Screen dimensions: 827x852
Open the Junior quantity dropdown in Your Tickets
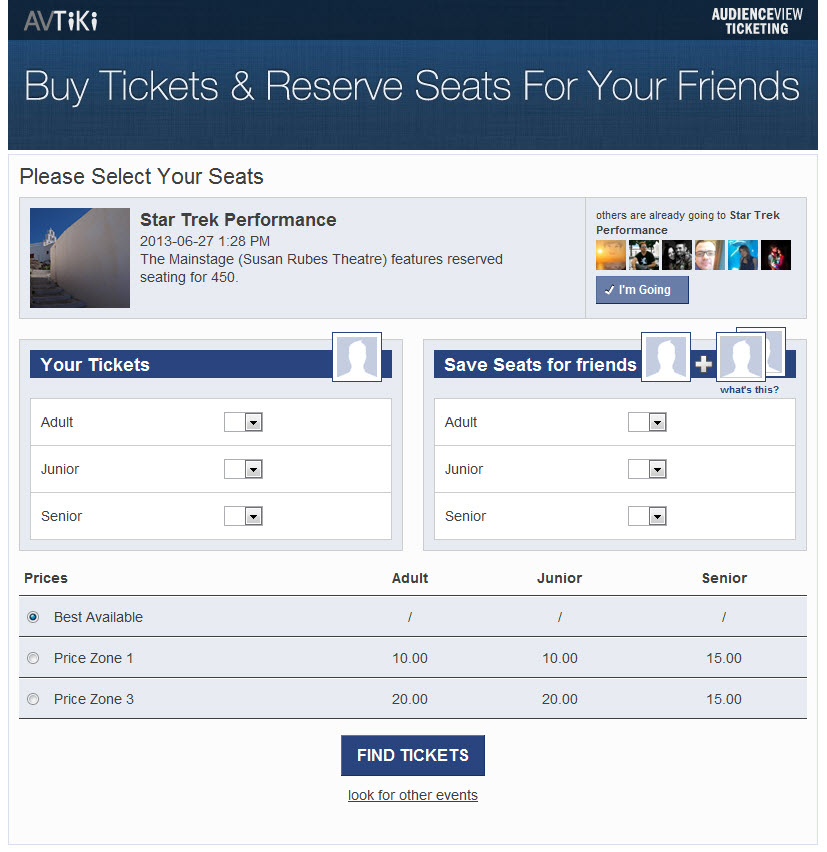click(x=243, y=469)
